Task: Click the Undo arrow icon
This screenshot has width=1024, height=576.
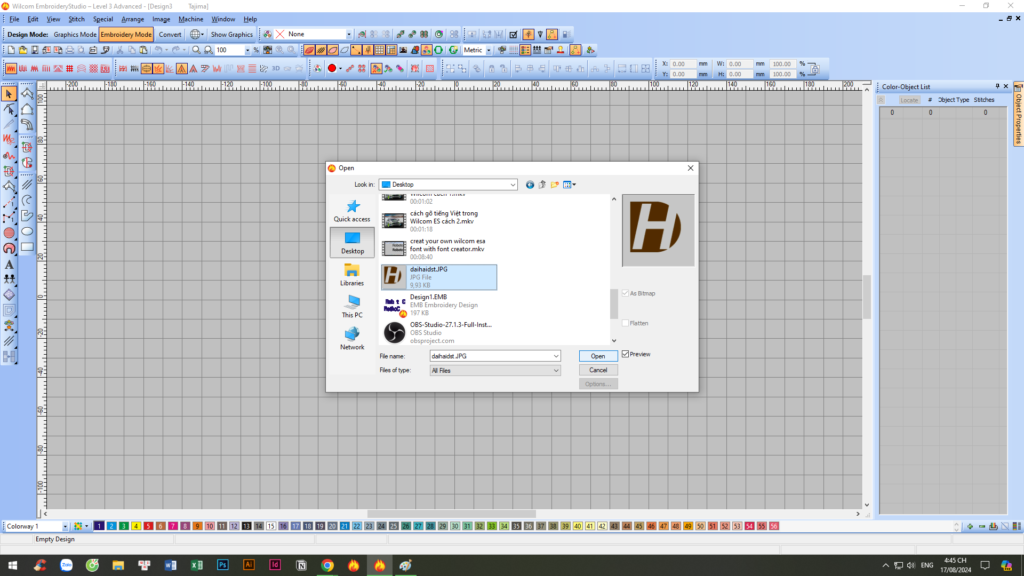Action: point(159,50)
